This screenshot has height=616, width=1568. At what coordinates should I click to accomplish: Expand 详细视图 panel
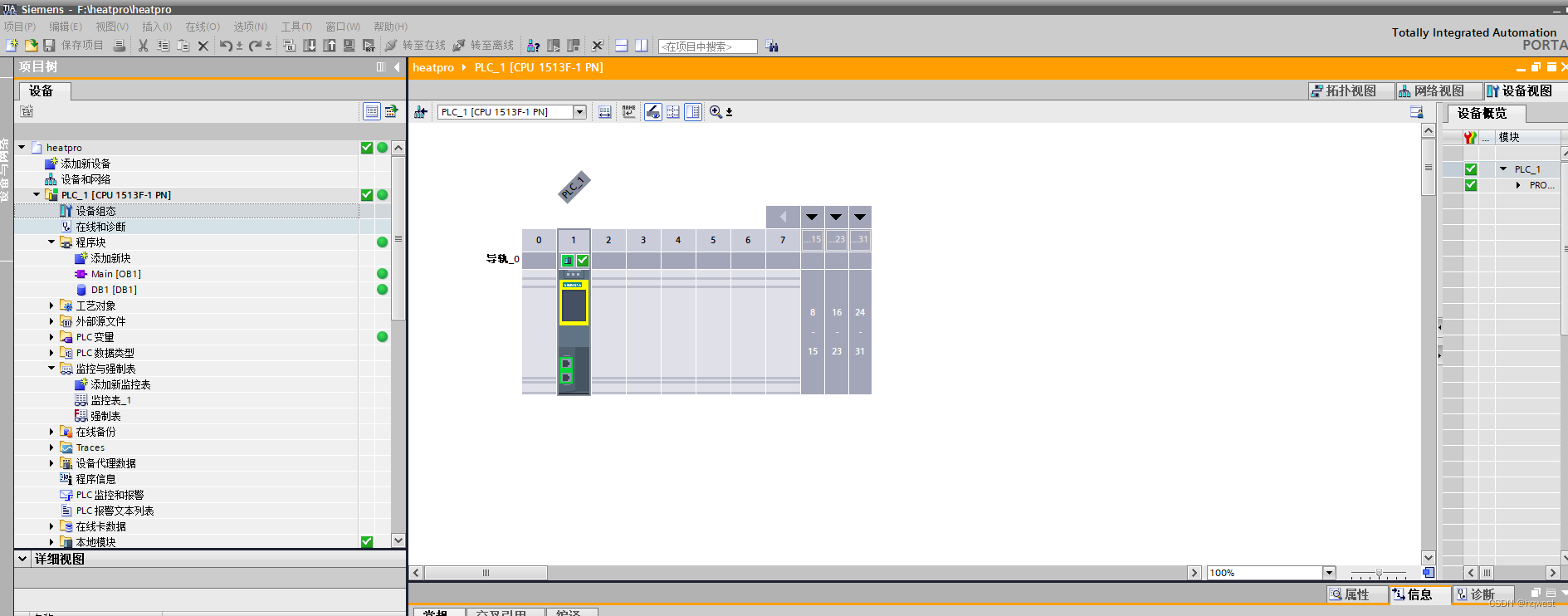22,559
